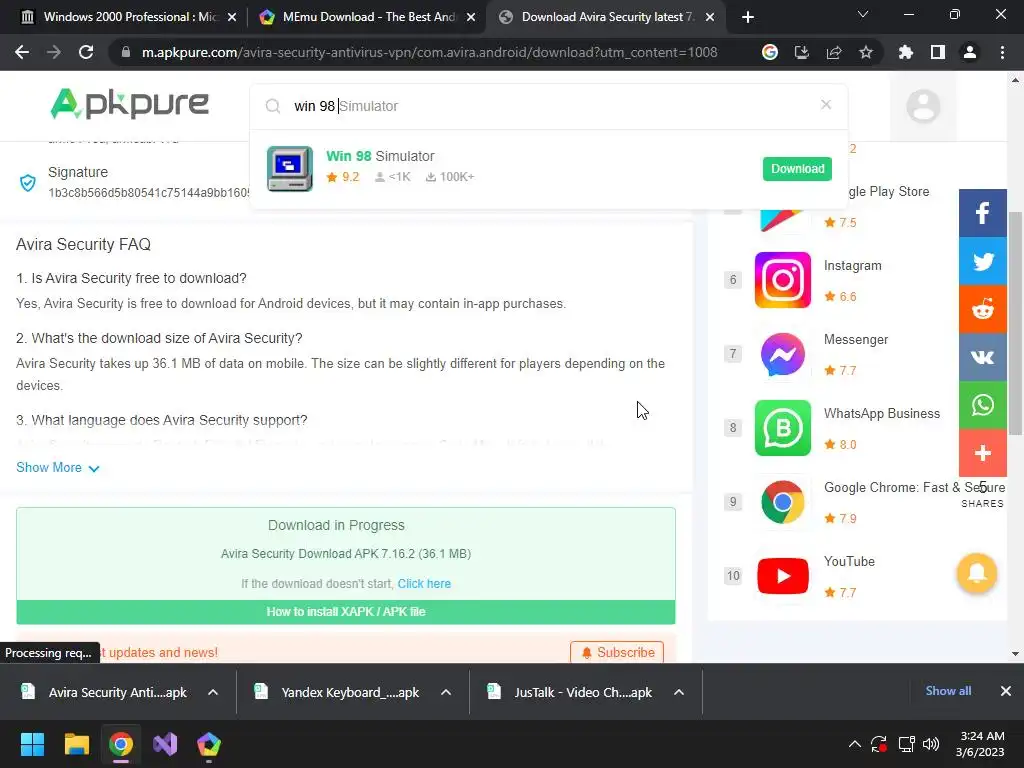Screen dimensions: 1024x768
Task: Download Win 98 Simulator
Action: tap(797, 168)
